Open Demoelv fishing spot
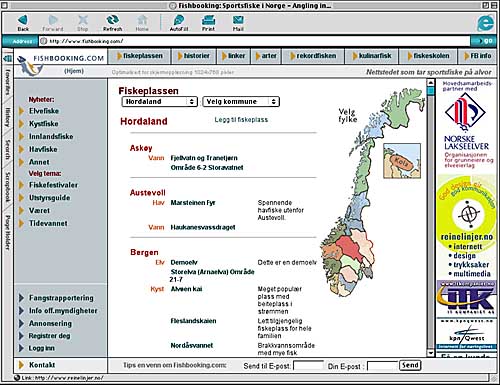The height and width of the screenshot is (385, 500). (184, 262)
